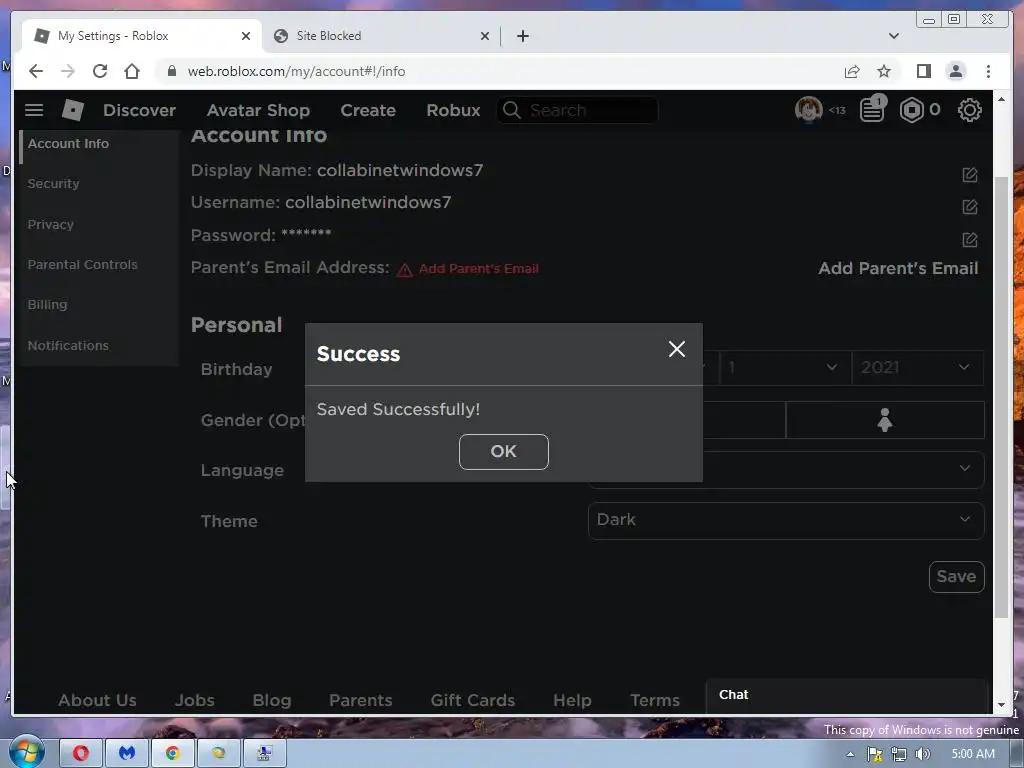Go back in browser history
Image resolution: width=1024 pixels, height=768 pixels.
tap(36, 71)
